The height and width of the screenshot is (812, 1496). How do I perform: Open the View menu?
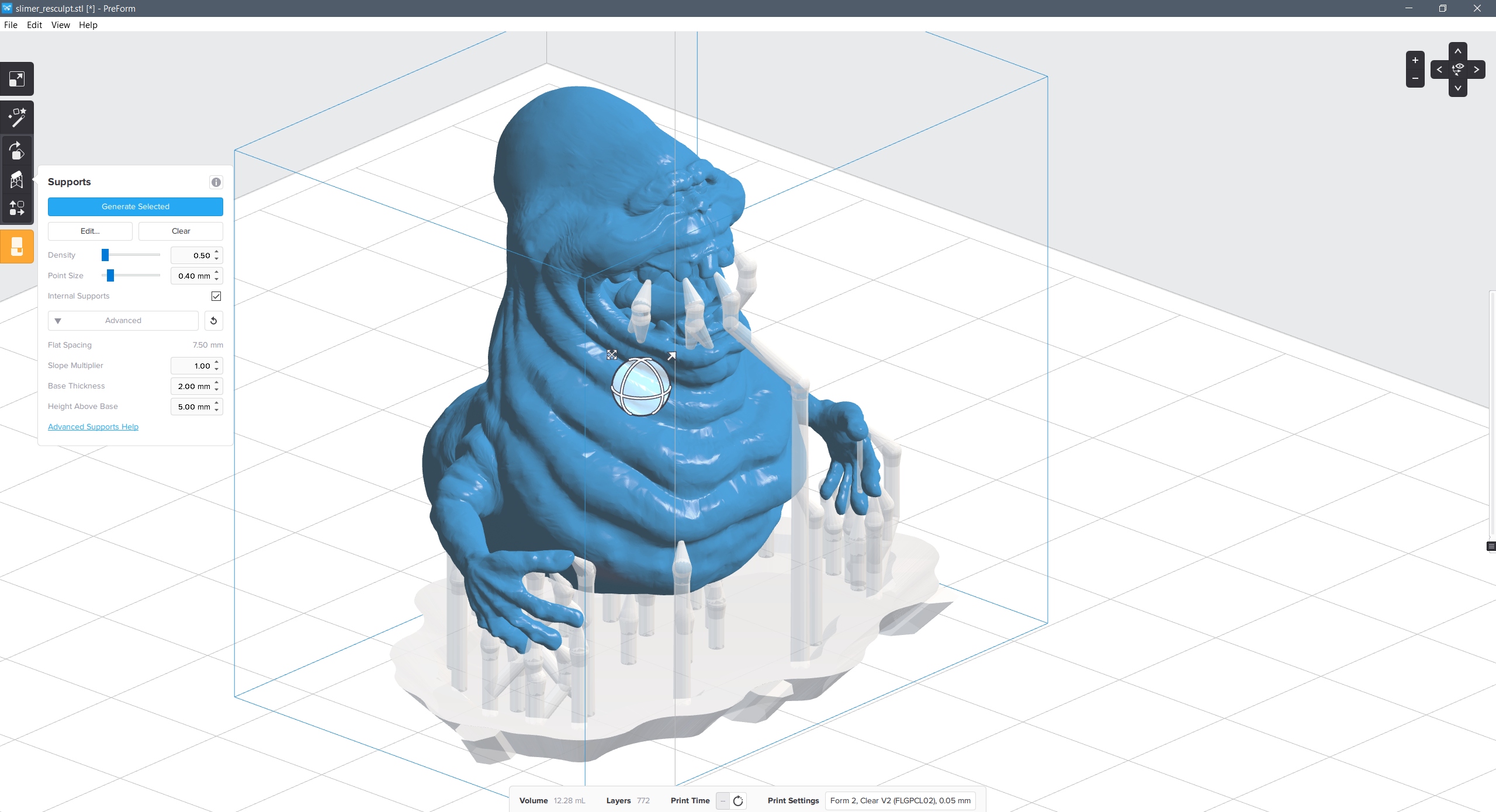coord(60,25)
